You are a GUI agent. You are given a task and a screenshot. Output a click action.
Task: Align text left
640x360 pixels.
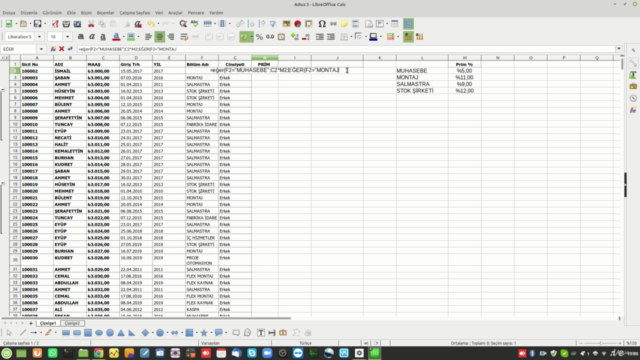click(149, 37)
